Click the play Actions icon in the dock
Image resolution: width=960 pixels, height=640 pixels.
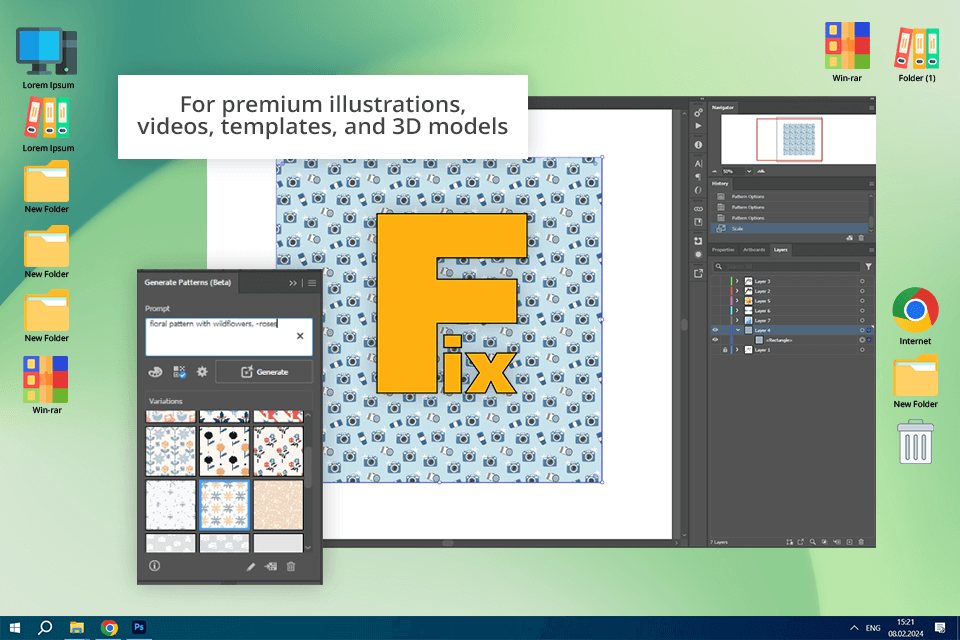pyautogui.click(x=698, y=126)
